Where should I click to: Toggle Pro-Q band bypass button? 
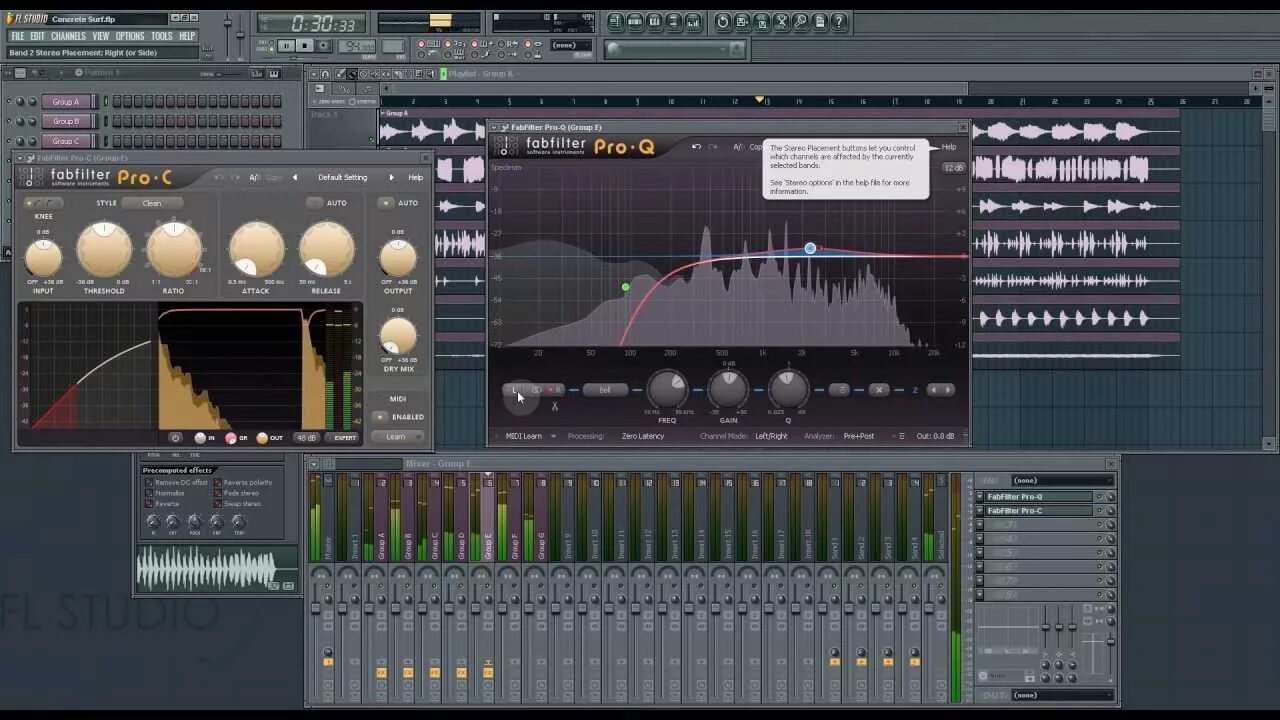(x=840, y=390)
